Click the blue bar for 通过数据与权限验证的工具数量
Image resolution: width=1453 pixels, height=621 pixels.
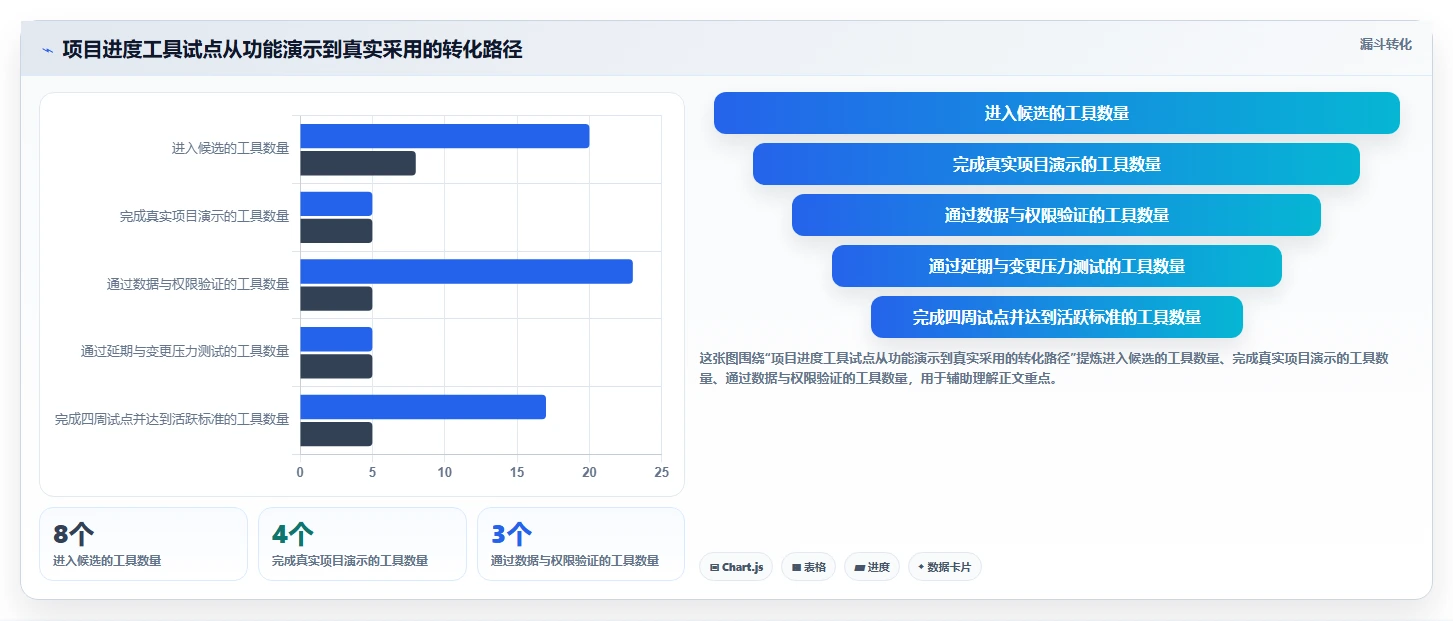click(x=466, y=271)
